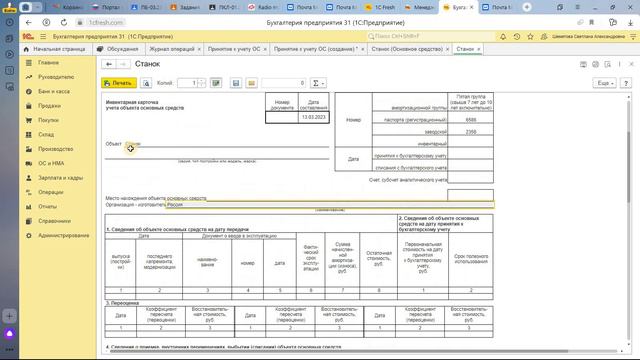Click the date cell 13.03.2023
Viewport: 640px width, 360px height.
tap(313, 117)
